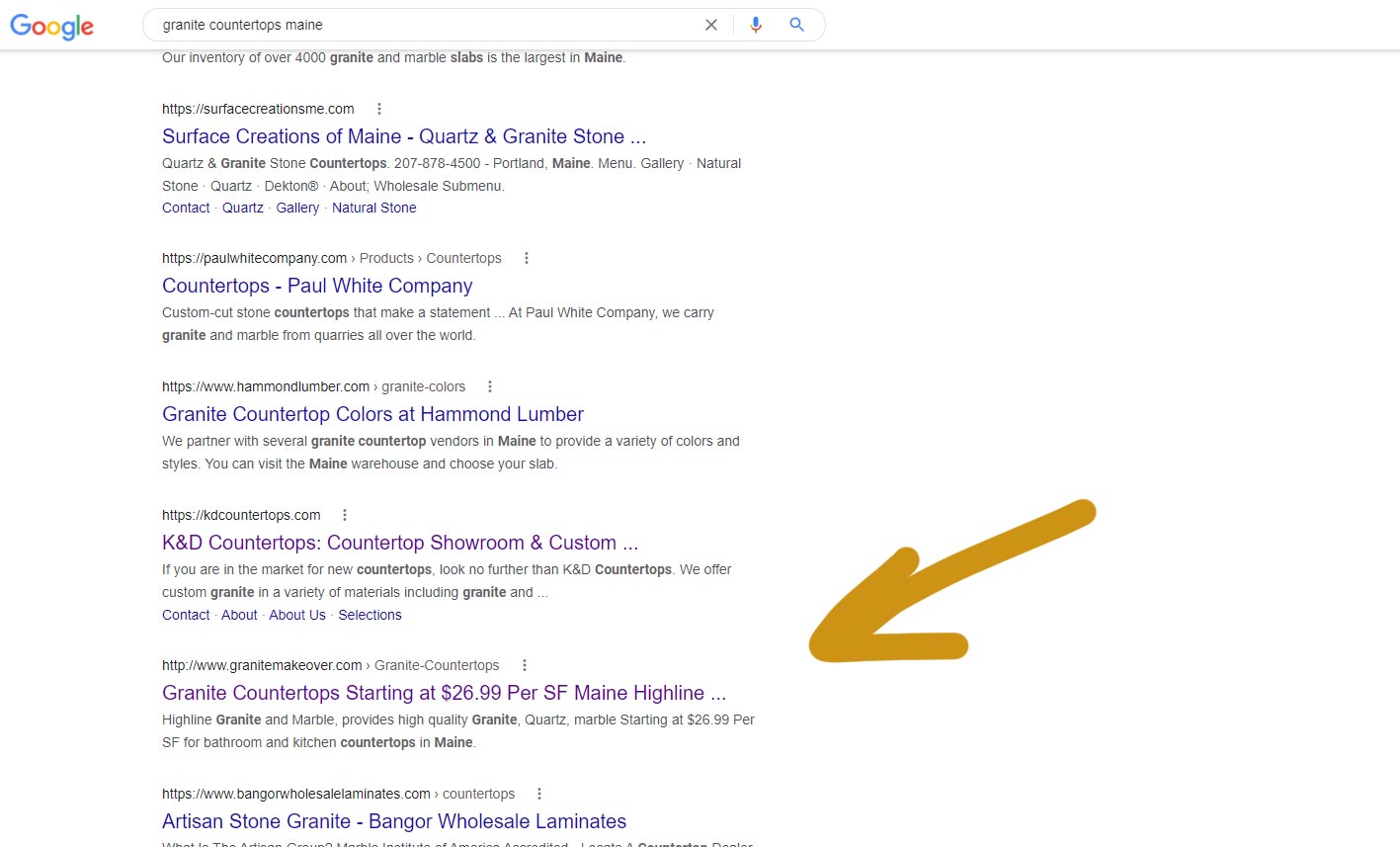The height and width of the screenshot is (847, 1400).
Task: Open three-dot menu next to surfacecreationsme.com
Action: tap(379, 109)
